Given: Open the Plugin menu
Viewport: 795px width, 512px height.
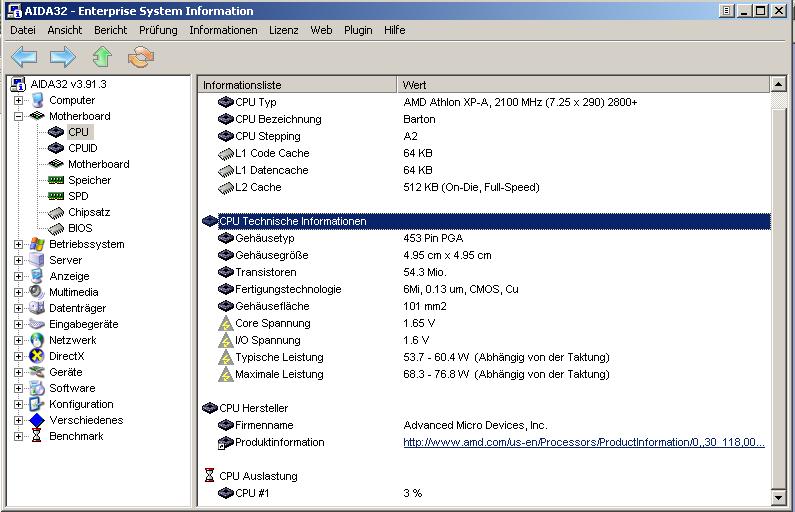Looking at the screenshot, I should coord(358,30).
